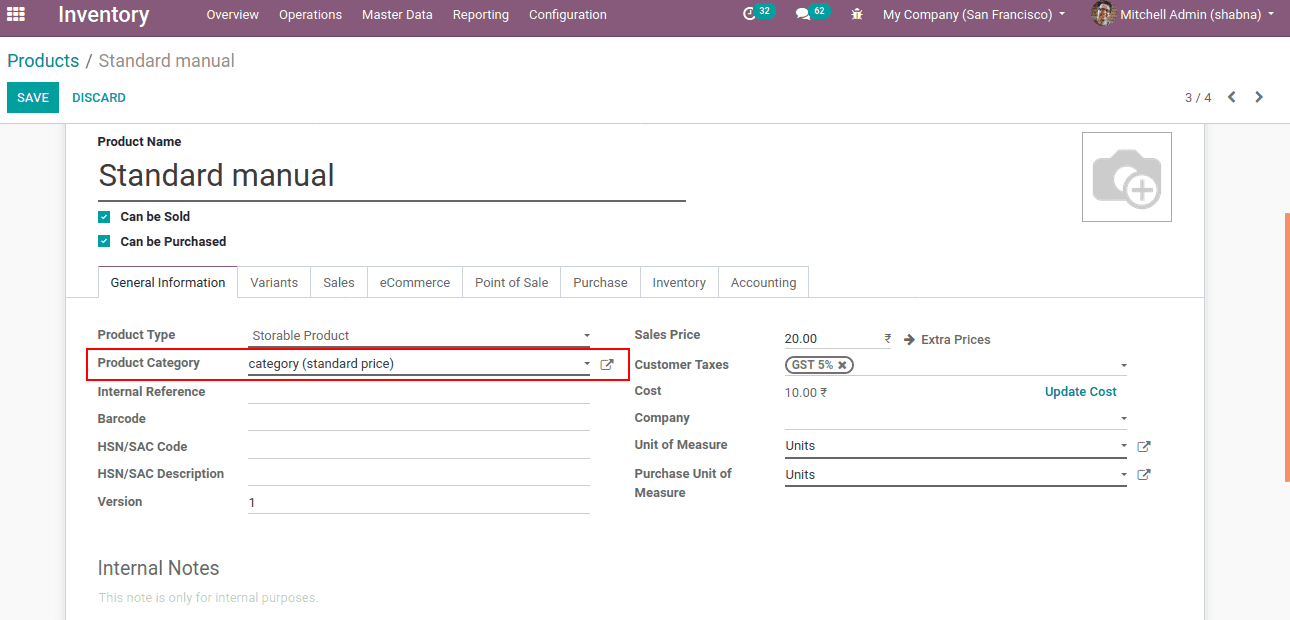Open the Product Type dropdown

coord(420,336)
